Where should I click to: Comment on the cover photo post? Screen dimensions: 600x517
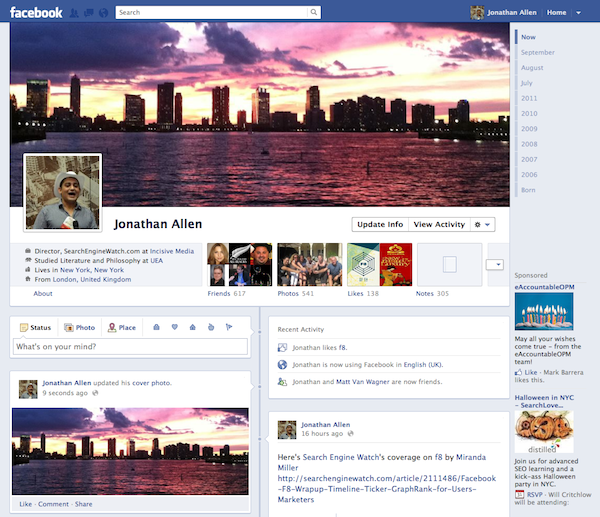(53, 504)
